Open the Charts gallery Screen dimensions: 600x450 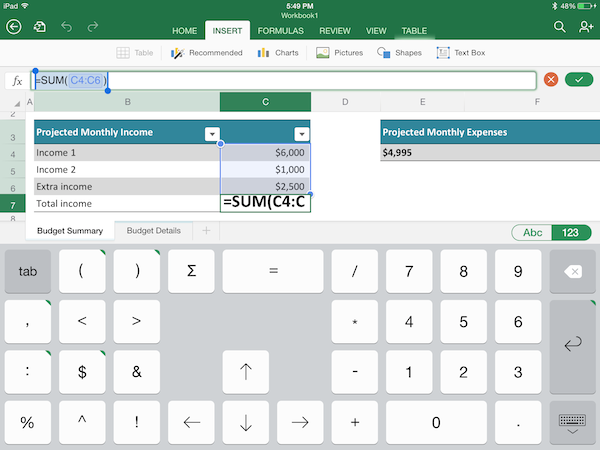point(278,53)
